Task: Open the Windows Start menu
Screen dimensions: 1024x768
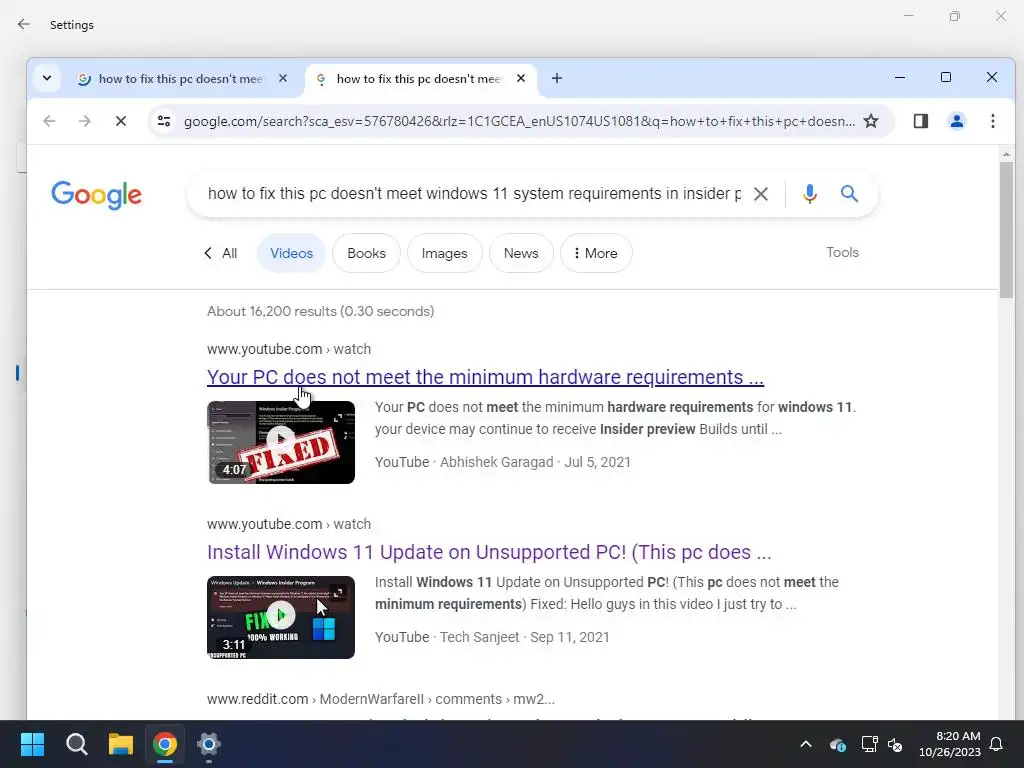Action: pos(32,744)
